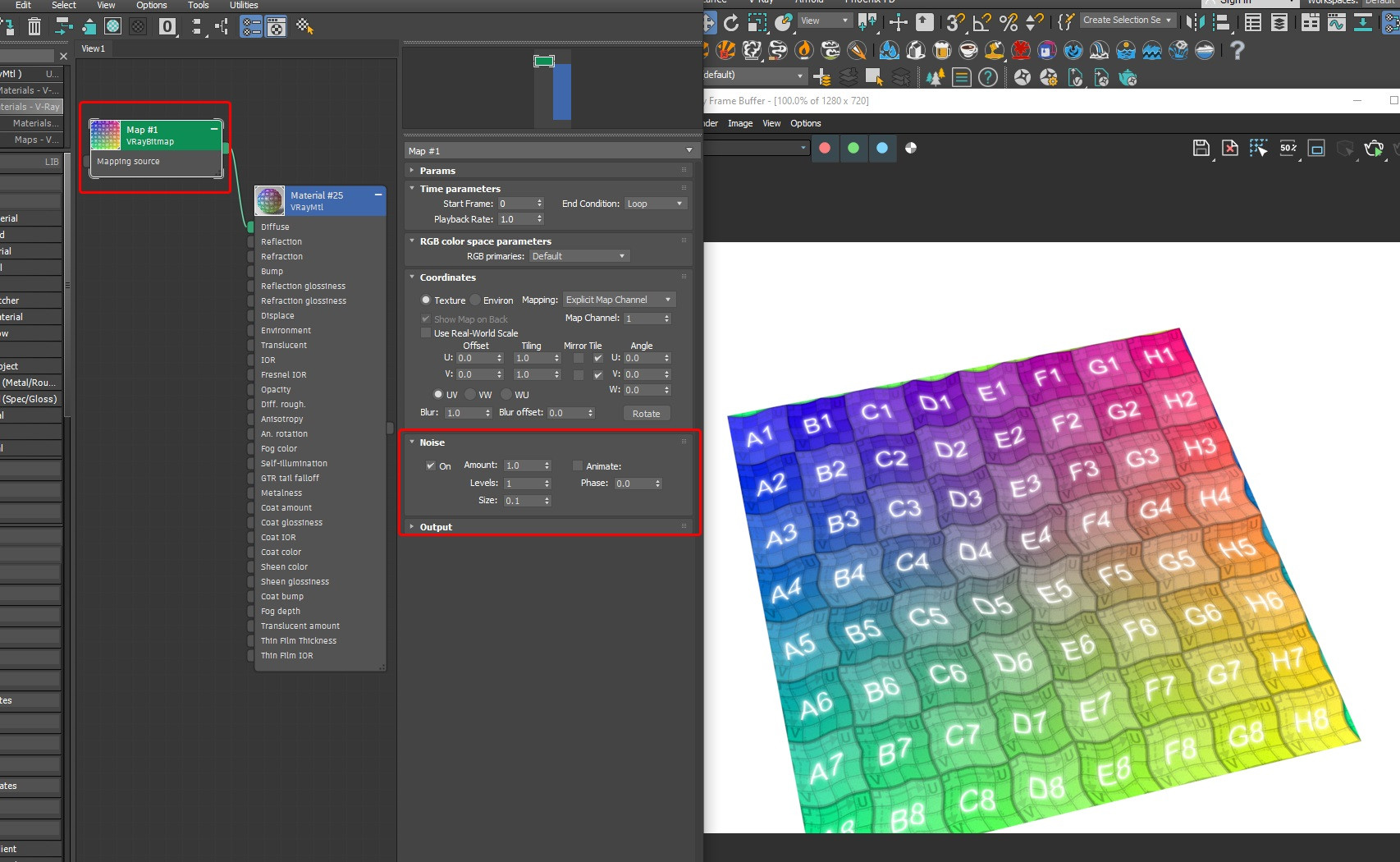Screen dimensions: 1400x862
Task: Open the Mapping Explicit Map Channel dropdown
Action: pyautogui.click(x=620, y=300)
